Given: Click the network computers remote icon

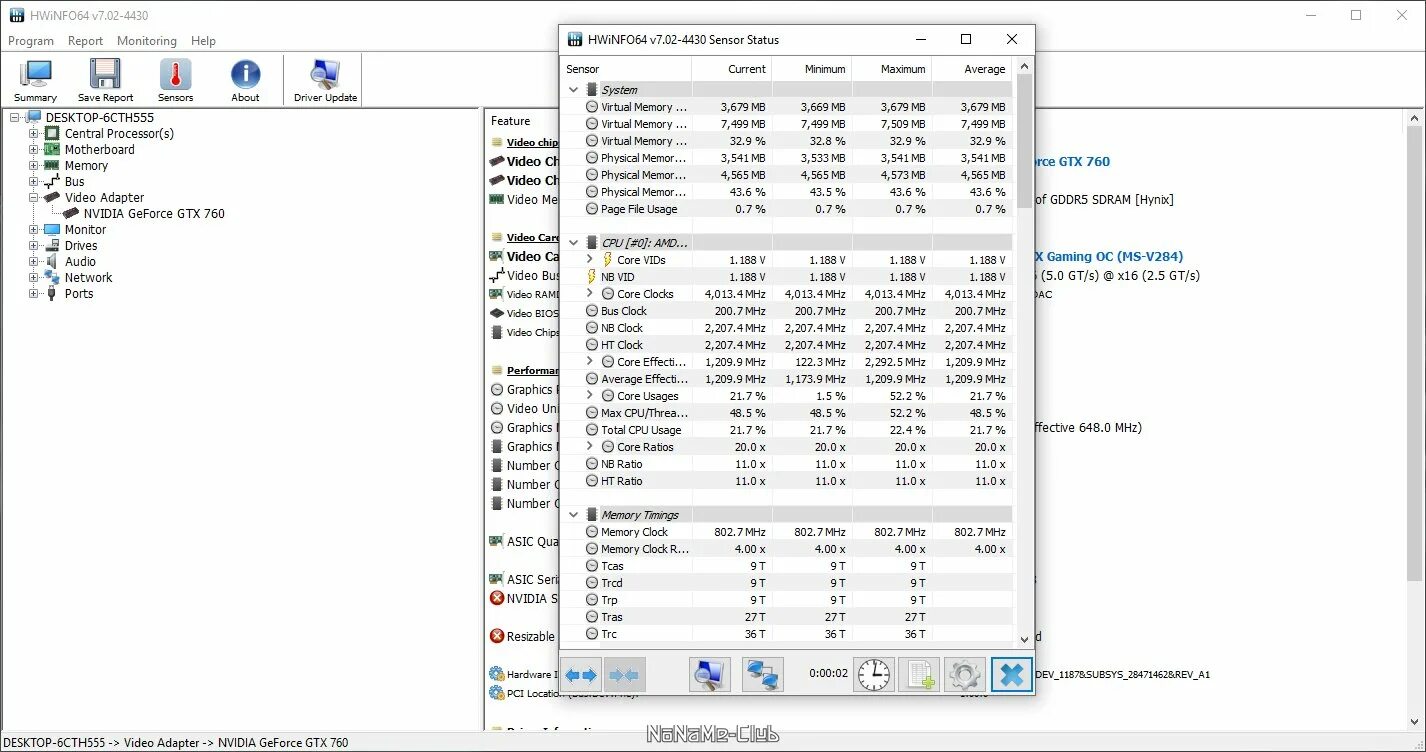Looking at the screenshot, I should 763,675.
